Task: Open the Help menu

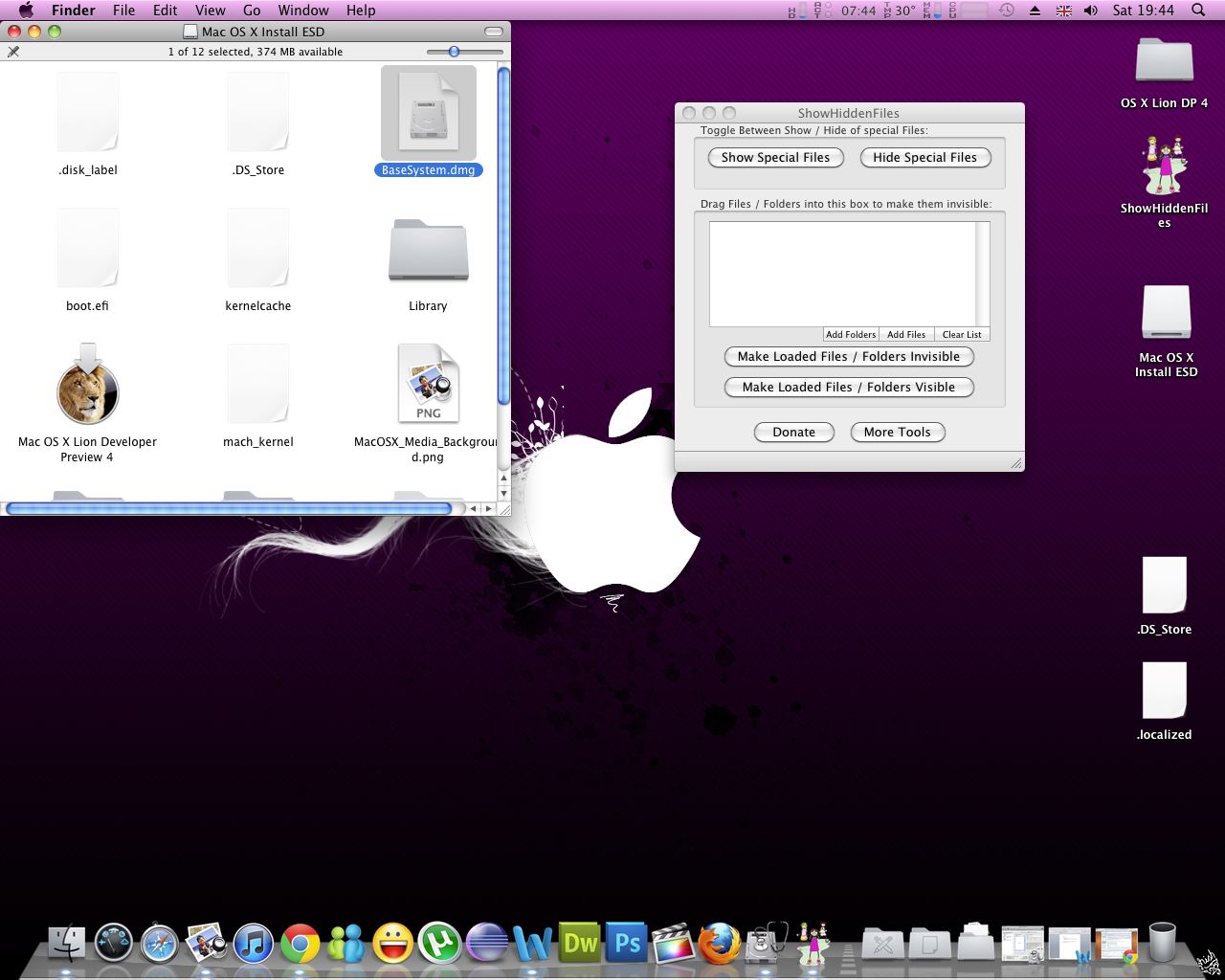Action: [x=361, y=11]
